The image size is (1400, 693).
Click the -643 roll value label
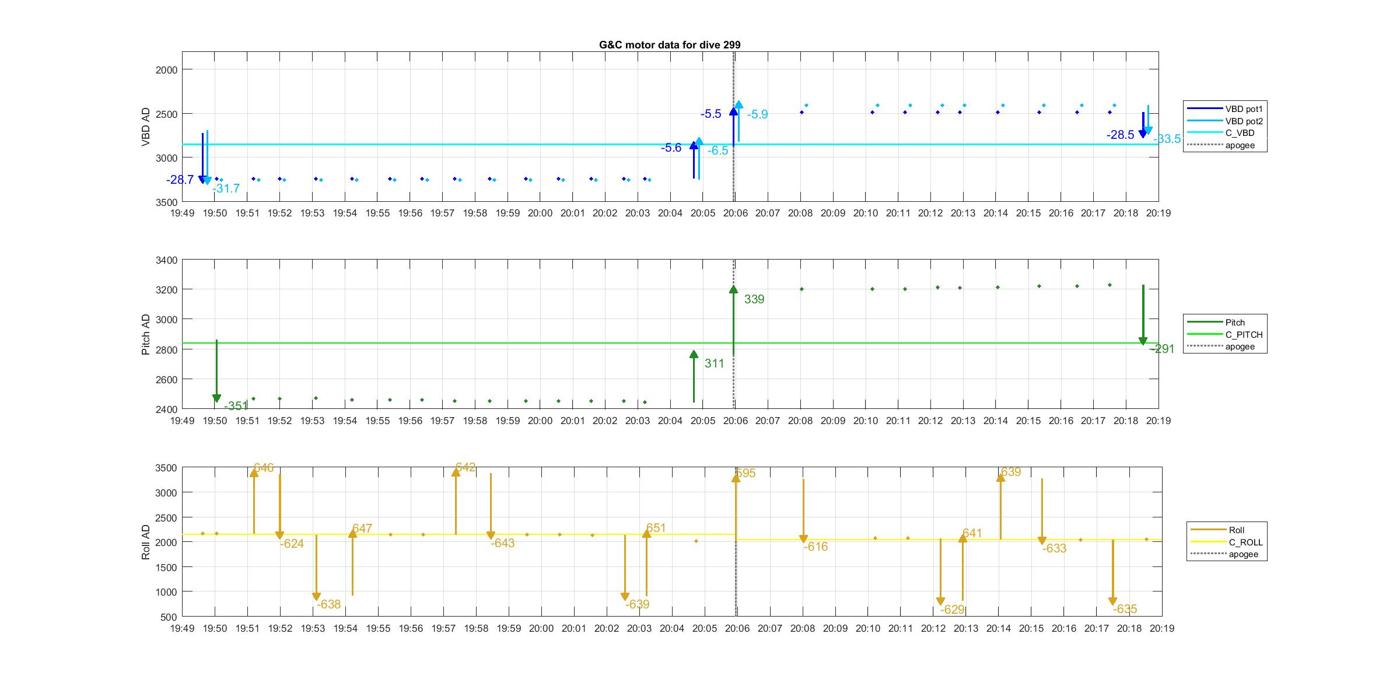click(x=503, y=544)
